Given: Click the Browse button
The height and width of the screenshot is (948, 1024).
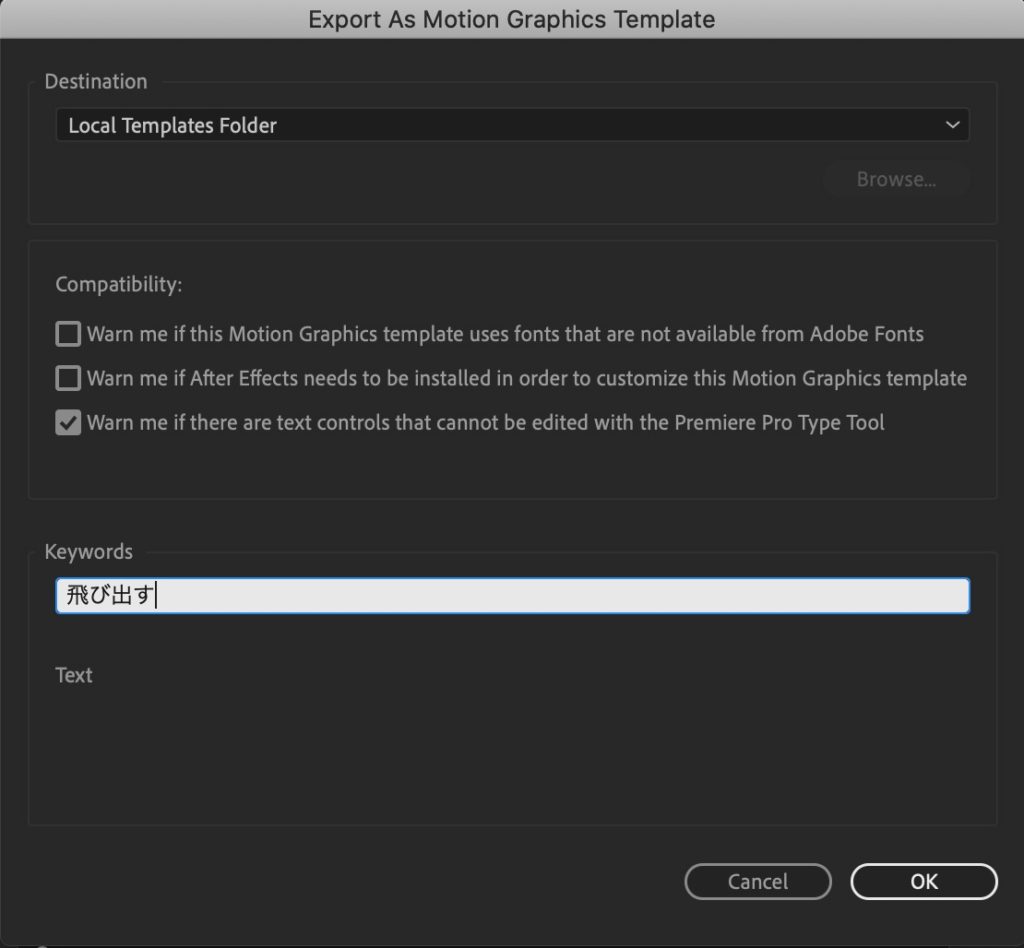Looking at the screenshot, I should (x=896, y=179).
